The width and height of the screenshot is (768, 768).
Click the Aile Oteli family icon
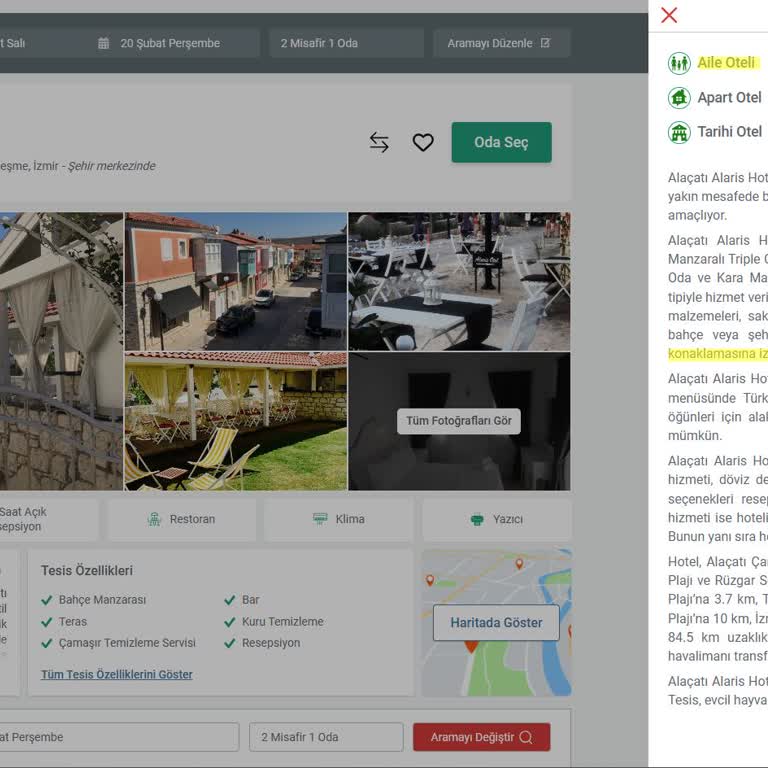click(679, 63)
